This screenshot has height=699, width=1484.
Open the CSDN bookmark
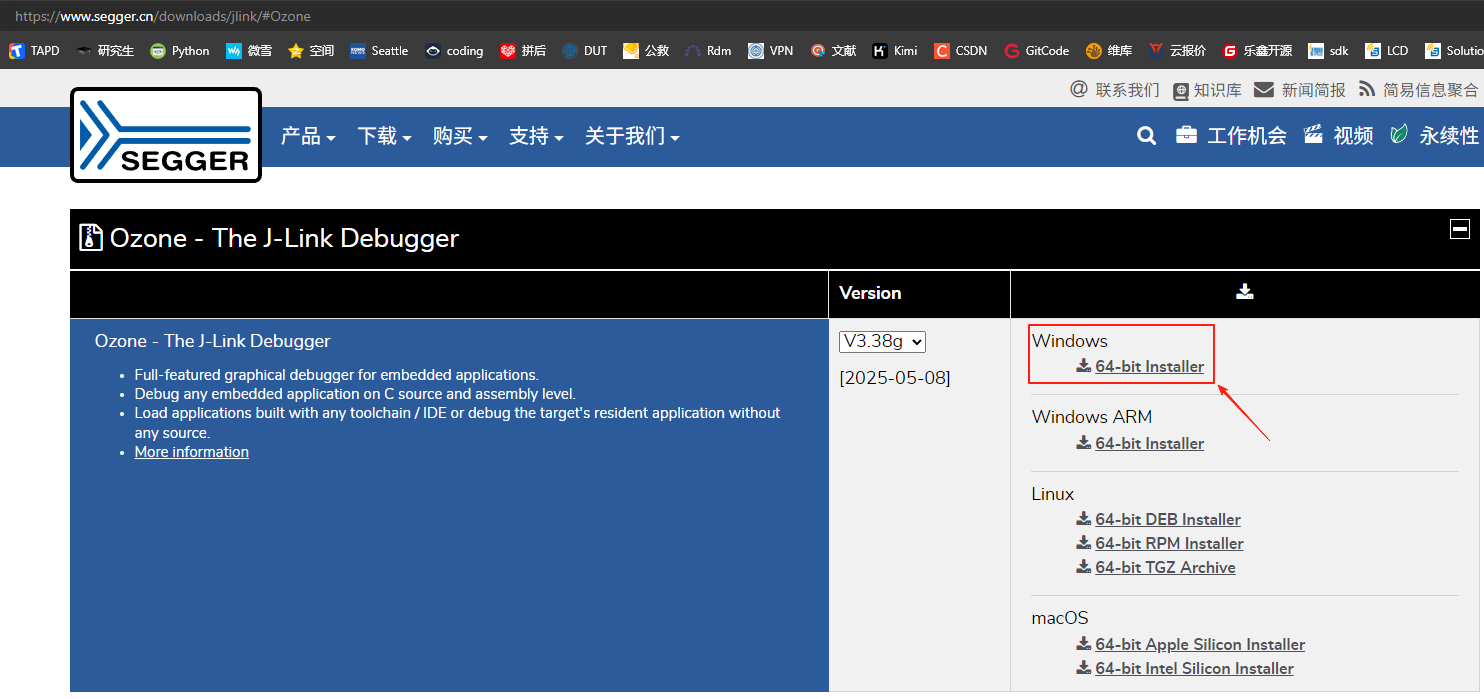tap(962, 50)
